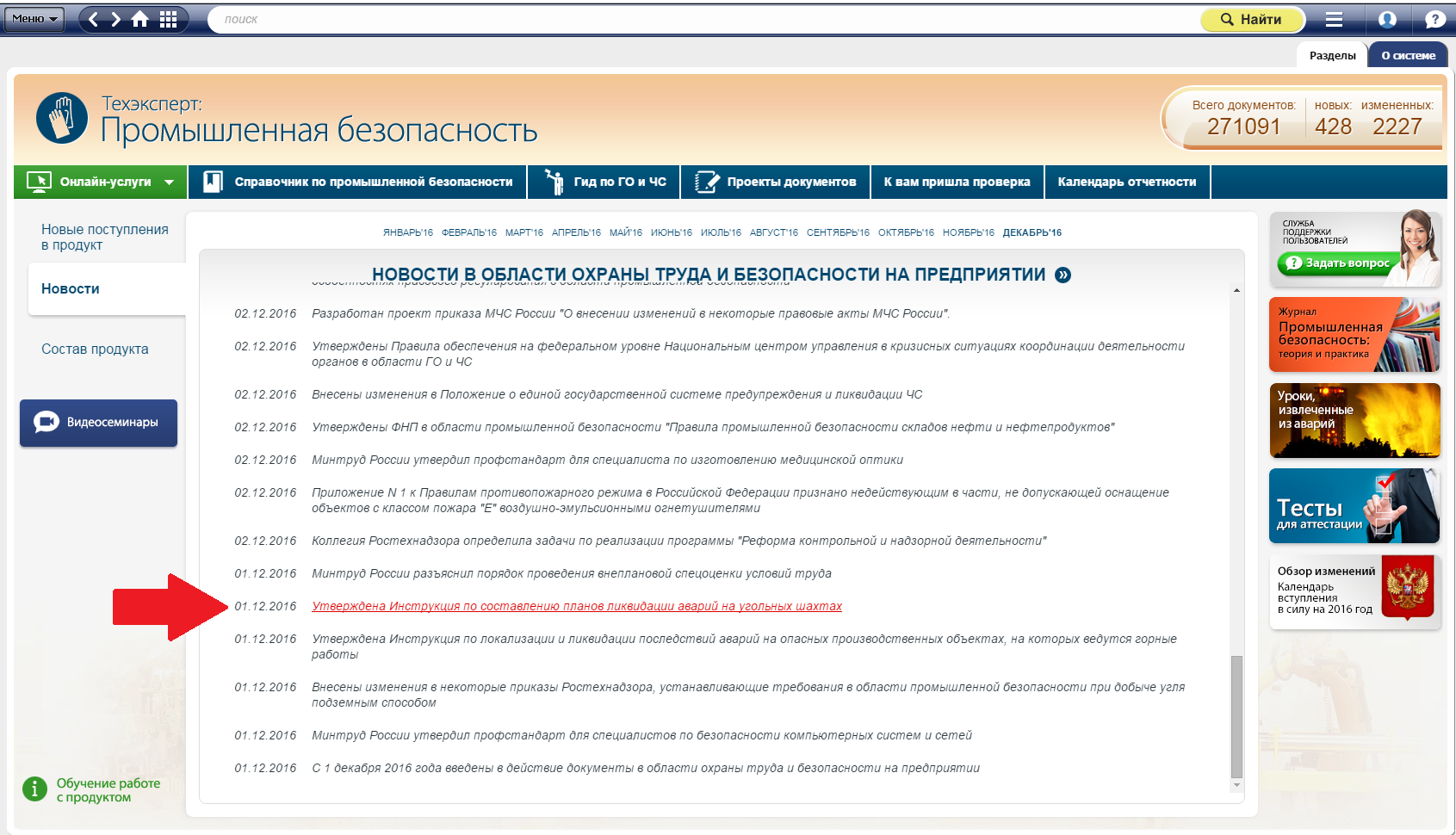Focus the поиск search field
Screen dimensions: 1456x835
(704, 19)
